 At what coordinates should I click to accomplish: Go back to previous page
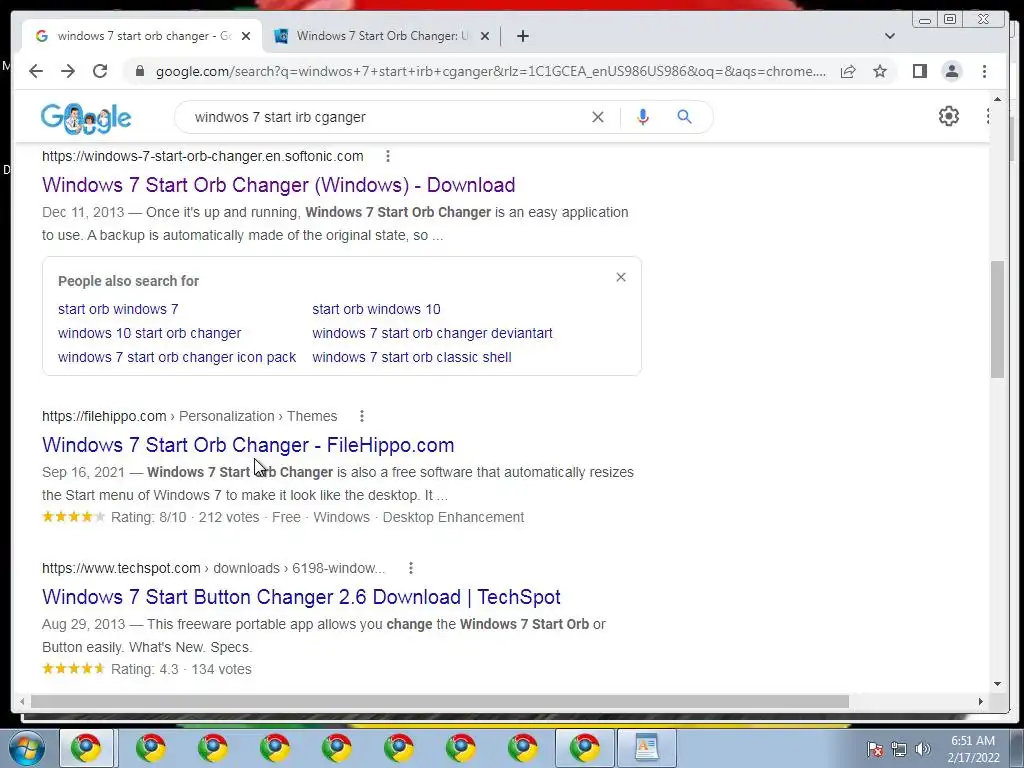36,71
